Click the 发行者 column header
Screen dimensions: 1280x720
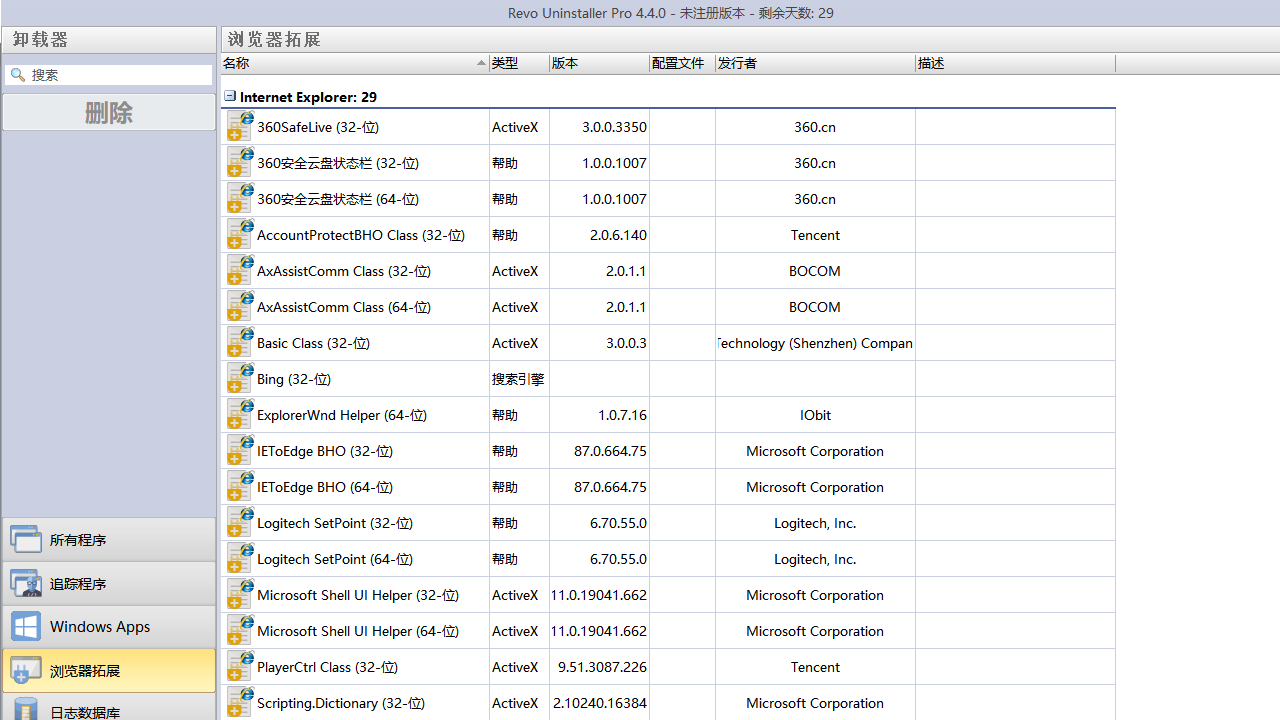(x=814, y=63)
